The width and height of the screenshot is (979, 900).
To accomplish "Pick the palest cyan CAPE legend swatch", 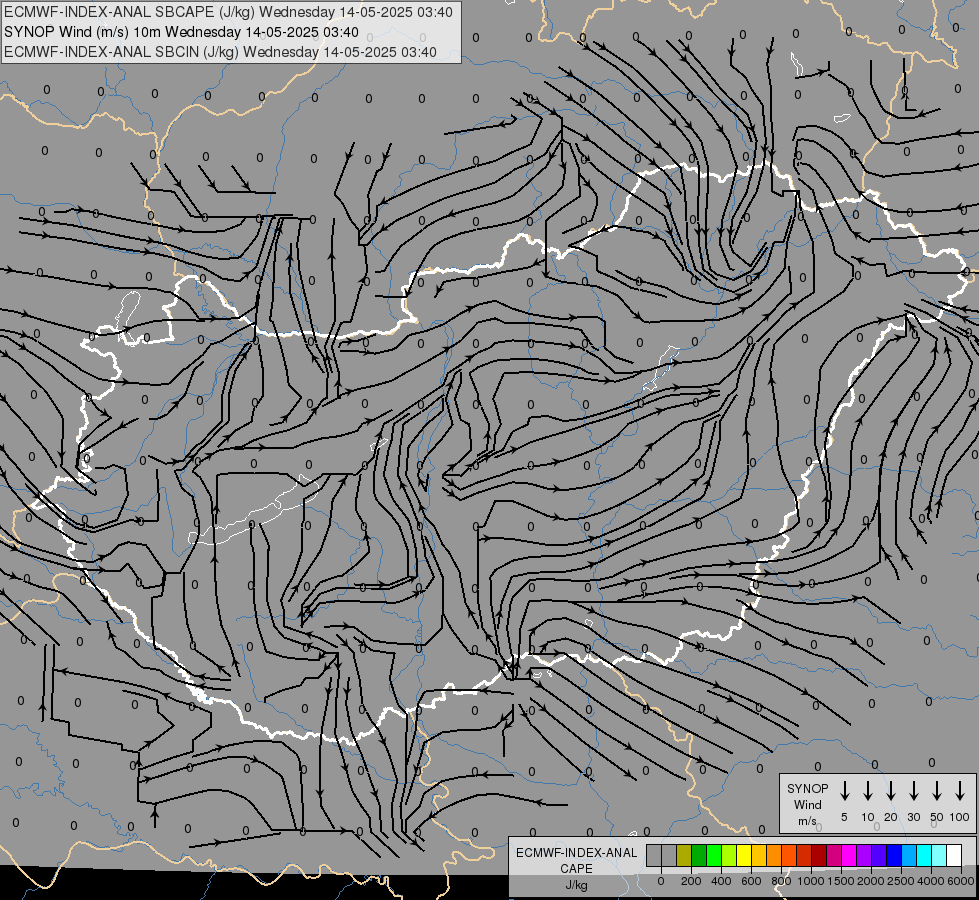I will pyautogui.click(x=939, y=855).
